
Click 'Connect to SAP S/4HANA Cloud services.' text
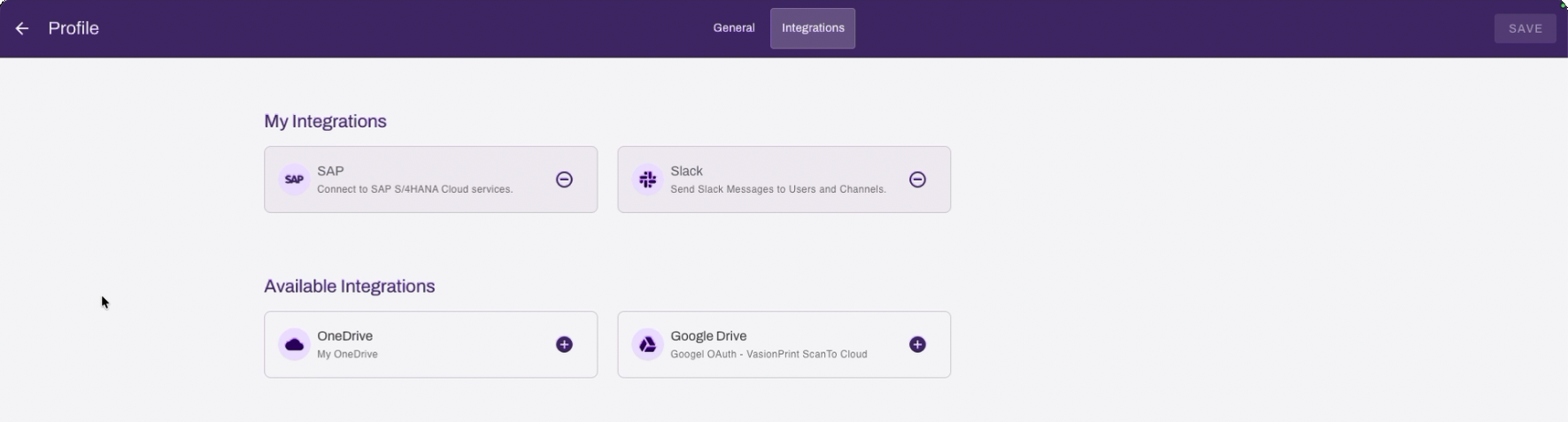click(x=414, y=189)
